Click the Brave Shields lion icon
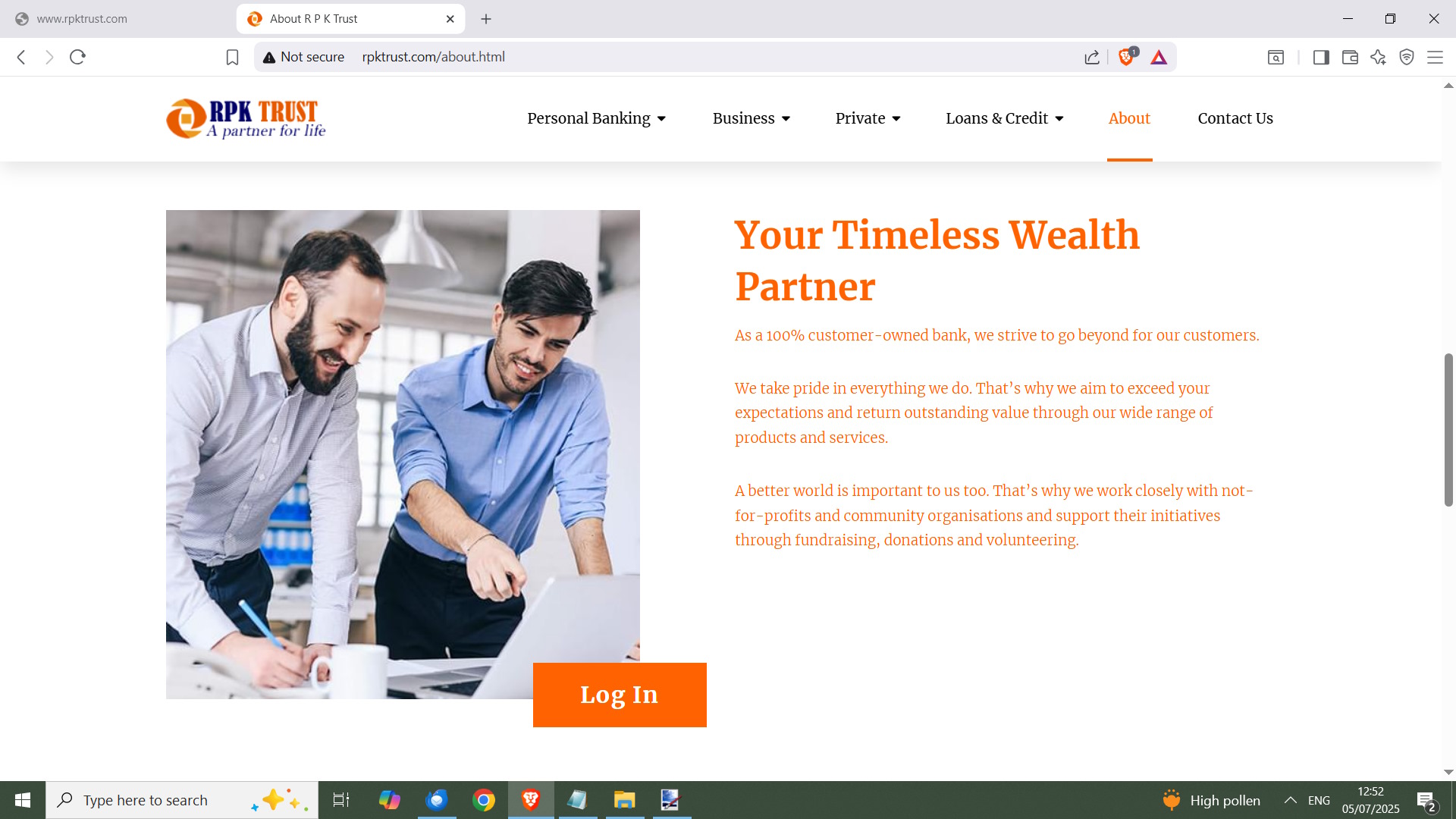 1126,57
